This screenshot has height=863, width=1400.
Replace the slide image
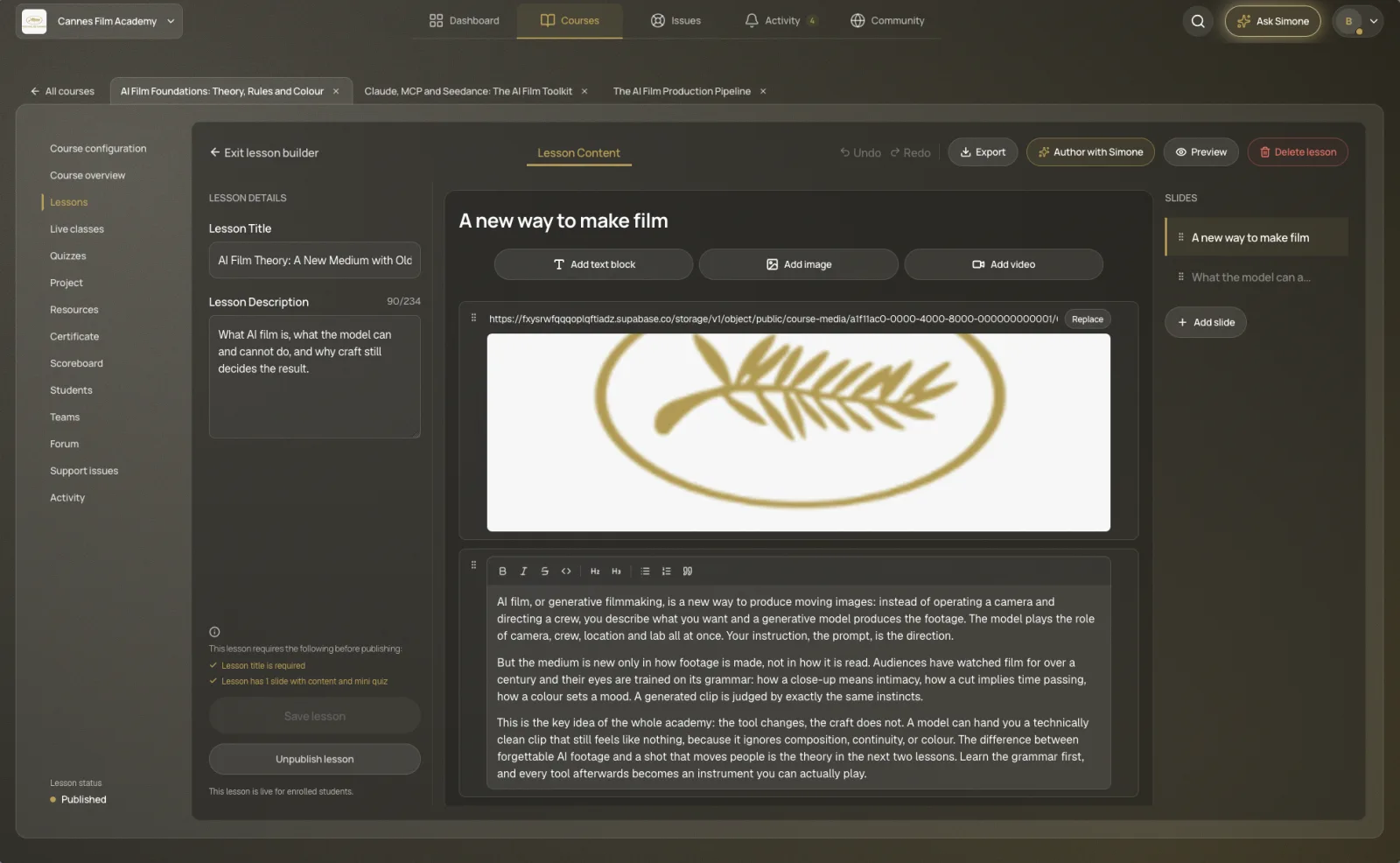click(x=1088, y=319)
